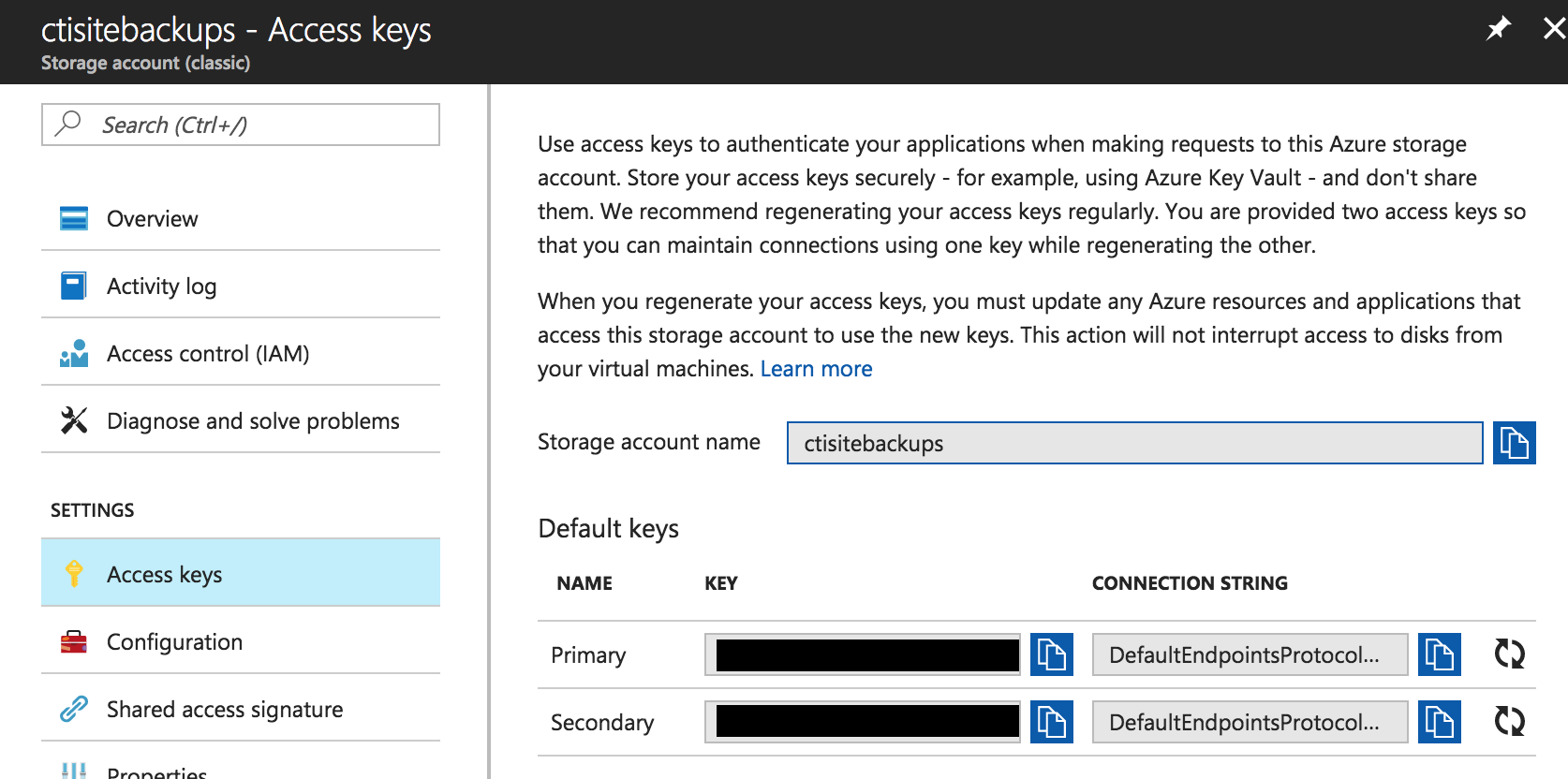
Task: Open Shared access signature
Action: click(x=241, y=709)
